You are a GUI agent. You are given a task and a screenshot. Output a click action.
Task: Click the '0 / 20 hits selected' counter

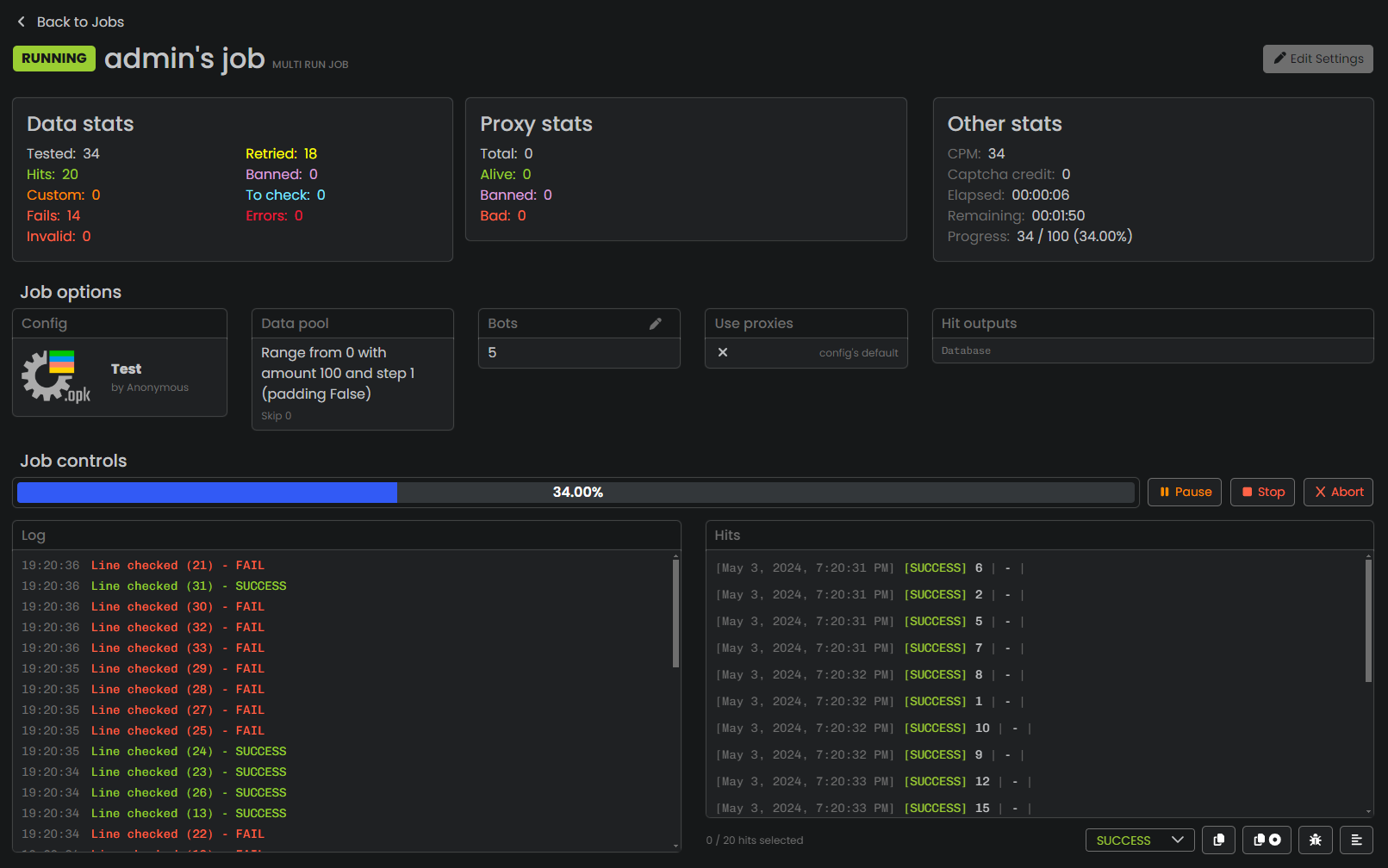[x=755, y=840]
